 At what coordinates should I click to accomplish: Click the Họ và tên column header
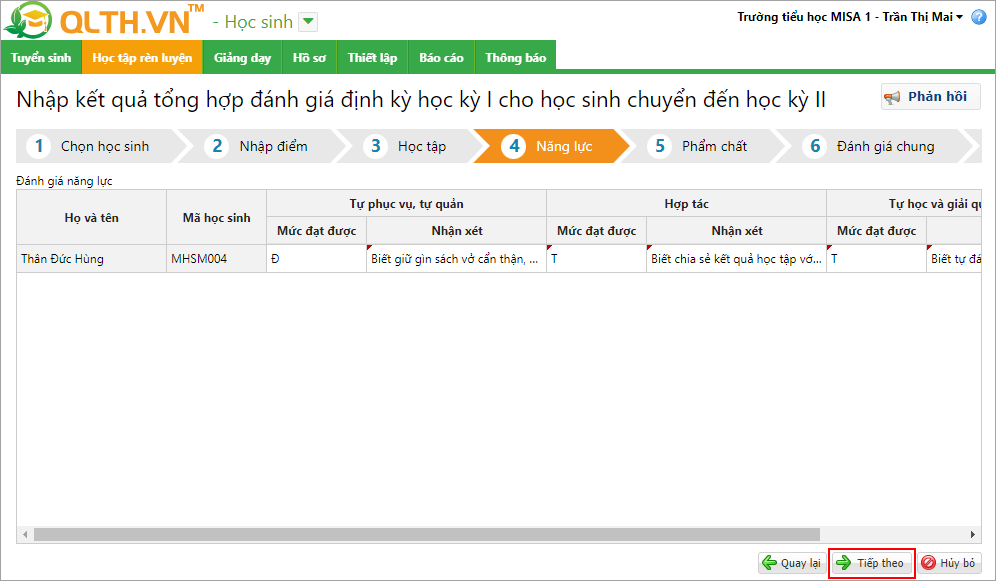point(91,218)
